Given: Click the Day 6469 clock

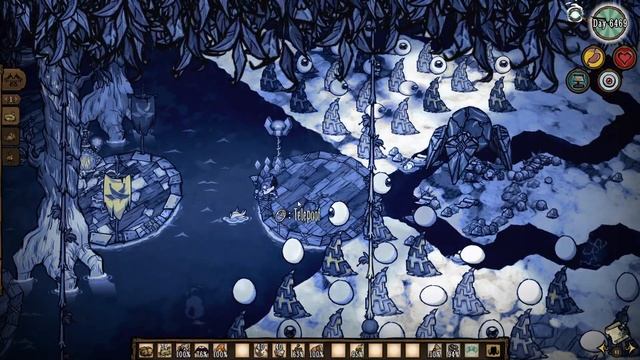Looking at the screenshot, I should pos(610,24).
